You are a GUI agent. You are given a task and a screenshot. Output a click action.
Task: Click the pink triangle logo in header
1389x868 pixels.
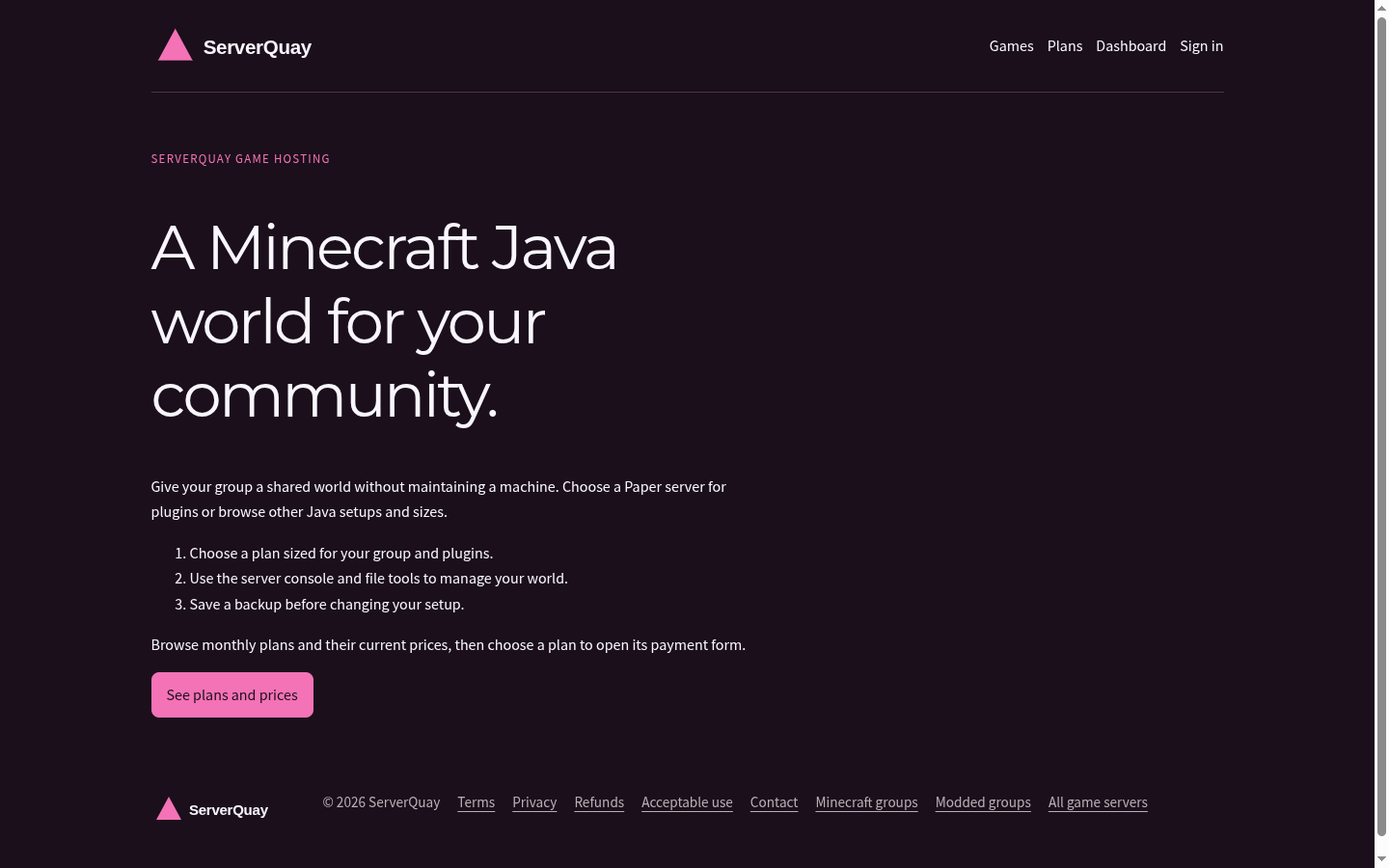click(x=175, y=45)
